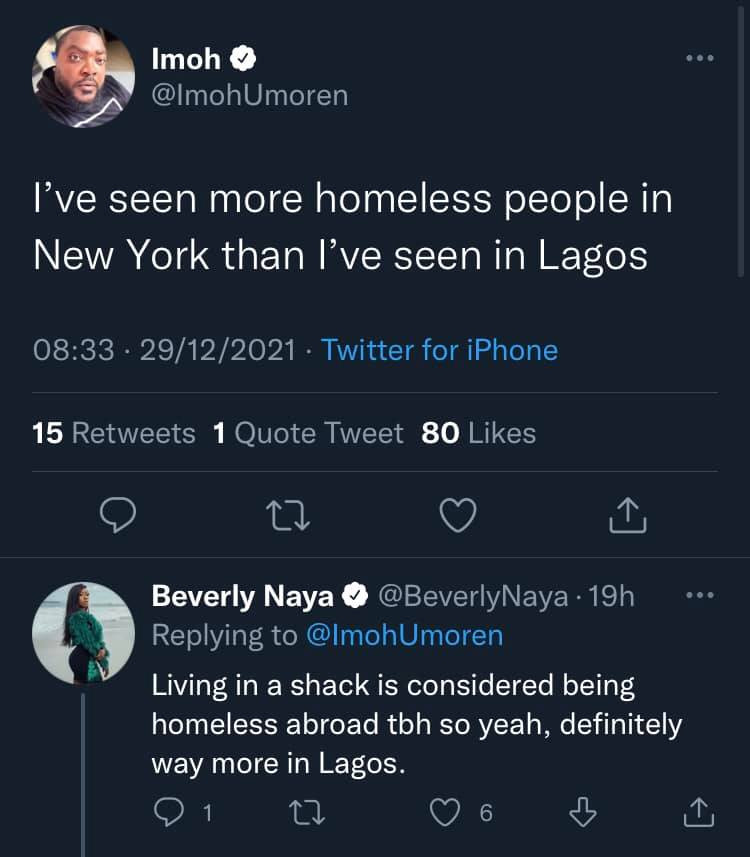
Task: Share Beverly Naya's reply
Action: pos(698,812)
